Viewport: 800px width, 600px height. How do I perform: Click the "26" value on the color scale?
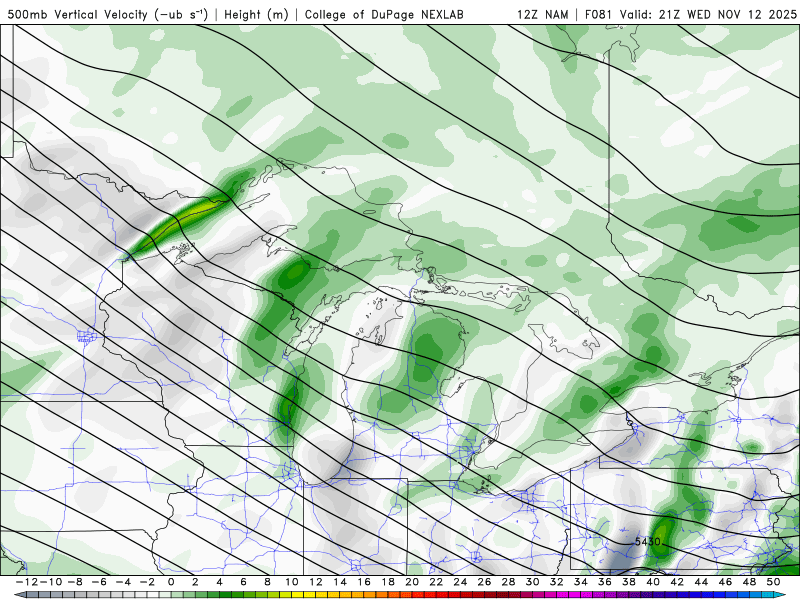[485, 582]
